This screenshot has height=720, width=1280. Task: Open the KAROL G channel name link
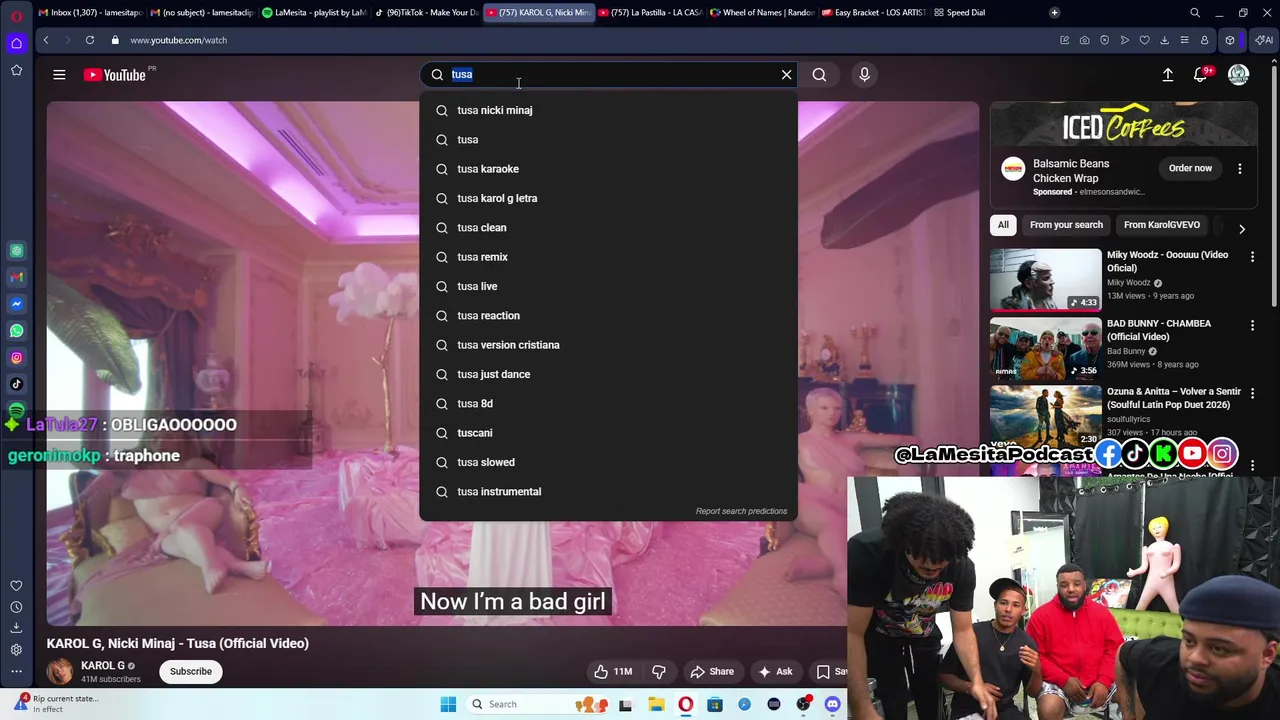[x=103, y=666]
